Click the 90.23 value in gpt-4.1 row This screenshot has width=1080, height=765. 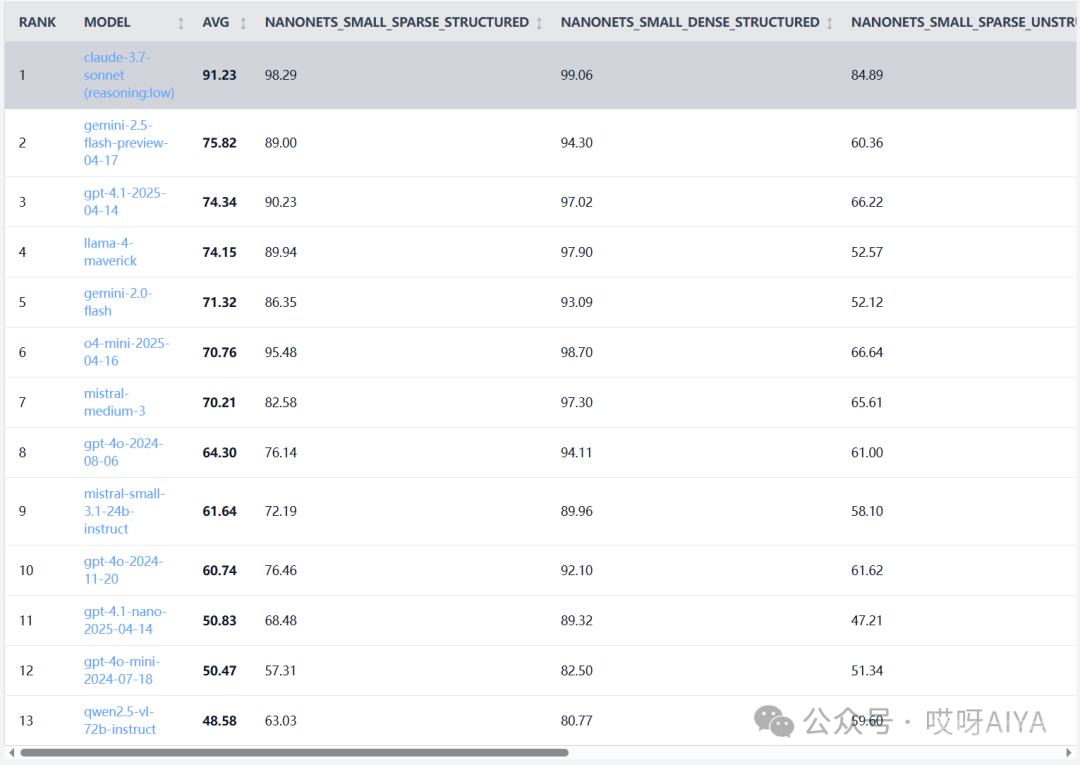281,202
